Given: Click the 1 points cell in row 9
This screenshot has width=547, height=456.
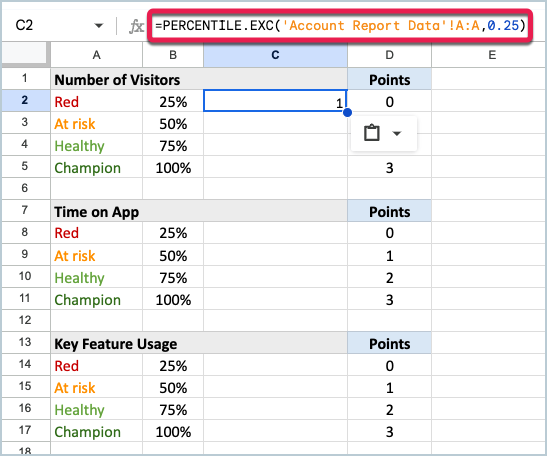Looking at the screenshot, I should [389, 256].
